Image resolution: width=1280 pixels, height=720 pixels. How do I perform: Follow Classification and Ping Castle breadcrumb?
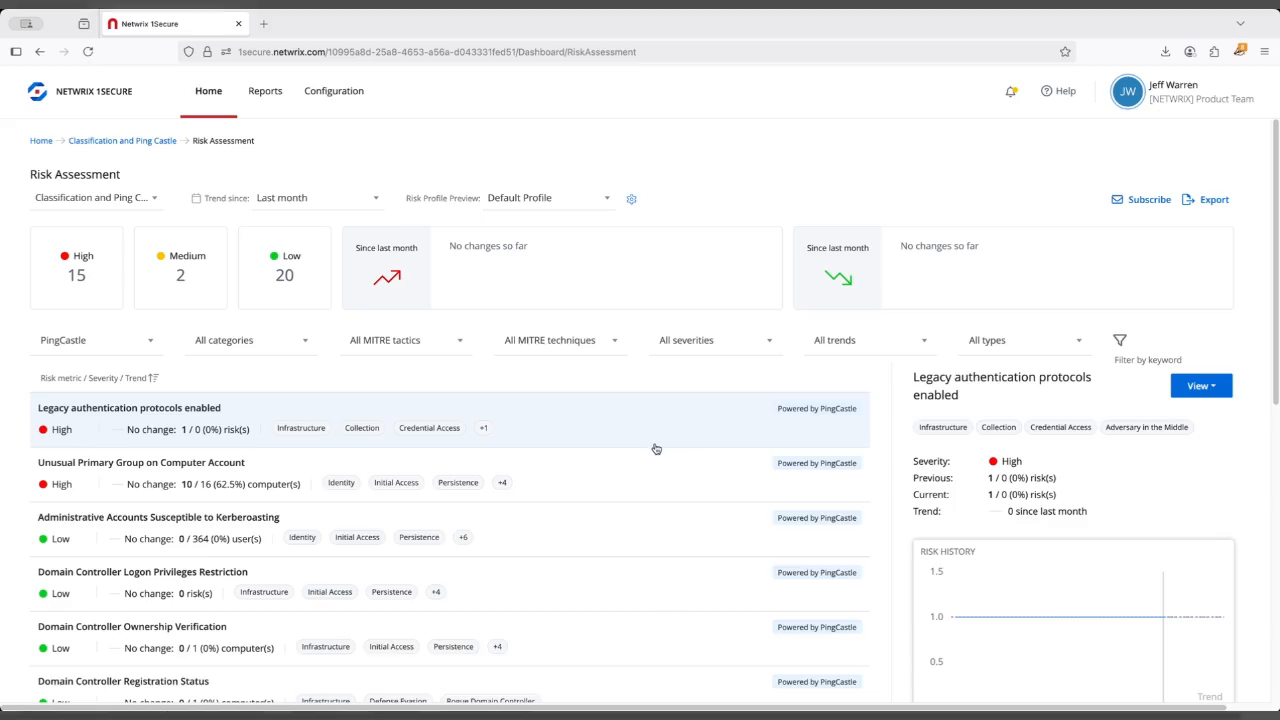coord(122,141)
